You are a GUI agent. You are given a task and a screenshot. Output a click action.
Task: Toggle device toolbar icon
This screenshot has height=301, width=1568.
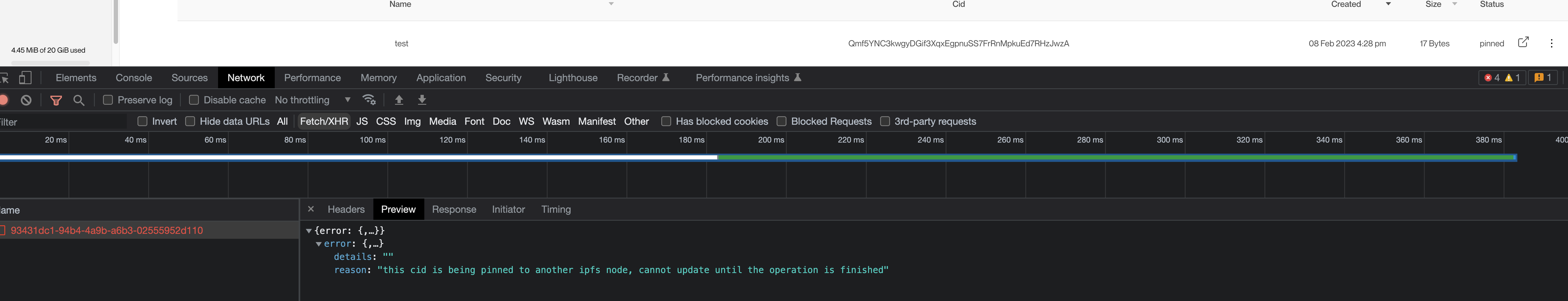[x=25, y=77]
